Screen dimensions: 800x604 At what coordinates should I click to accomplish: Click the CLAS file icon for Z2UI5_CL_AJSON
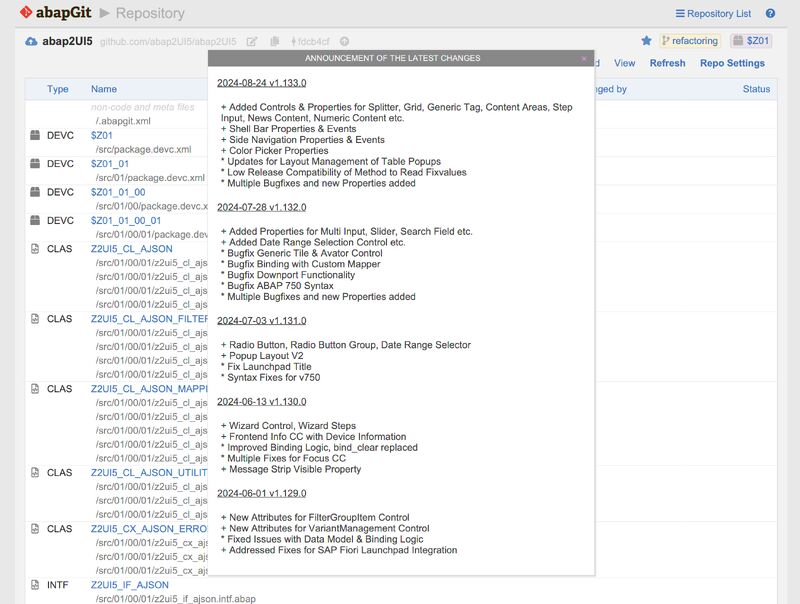[x=35, y=248]
